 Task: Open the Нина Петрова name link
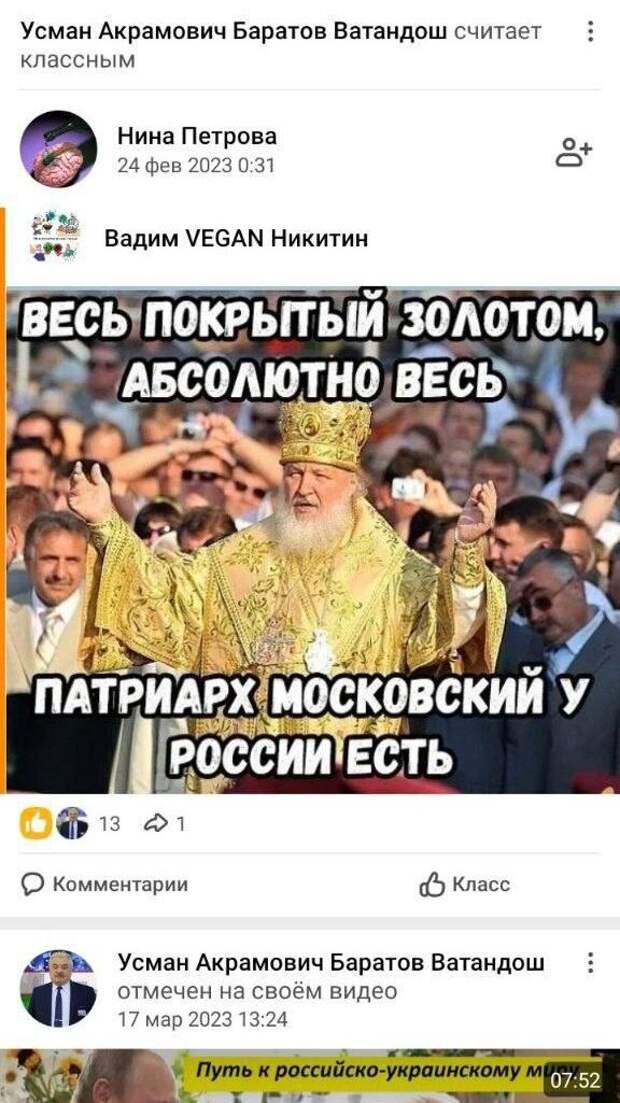tap(197, 136)
